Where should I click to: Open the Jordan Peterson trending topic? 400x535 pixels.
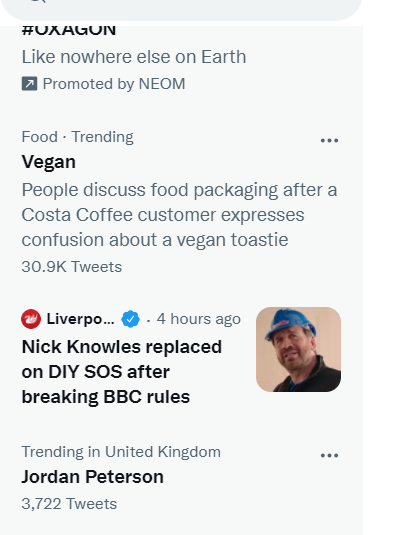(x=92, y=476)
